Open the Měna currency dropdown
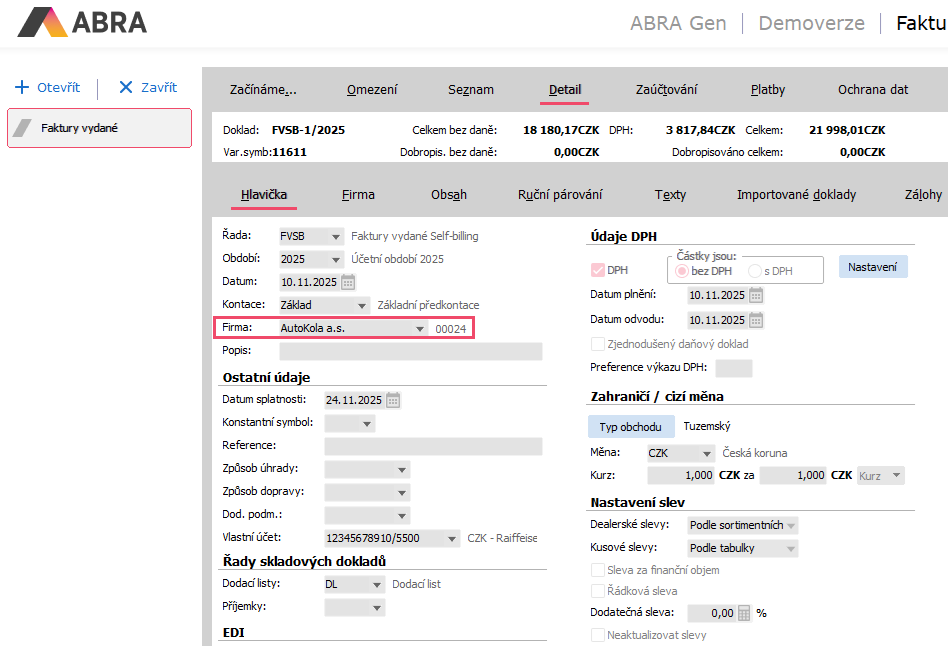The width and height of the screenshot is (948, 646). click(x=707, y=453)
